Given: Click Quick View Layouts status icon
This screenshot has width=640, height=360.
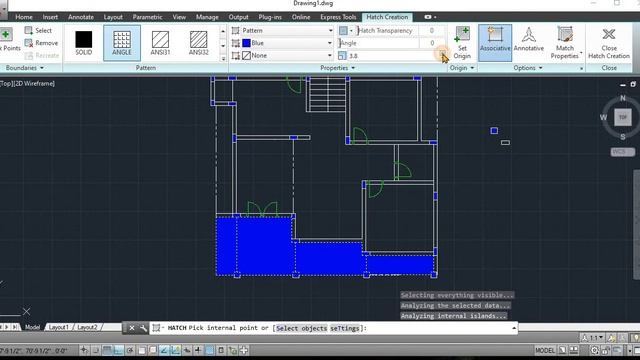Looking at the screenshot, I should [x=562, y=350].
